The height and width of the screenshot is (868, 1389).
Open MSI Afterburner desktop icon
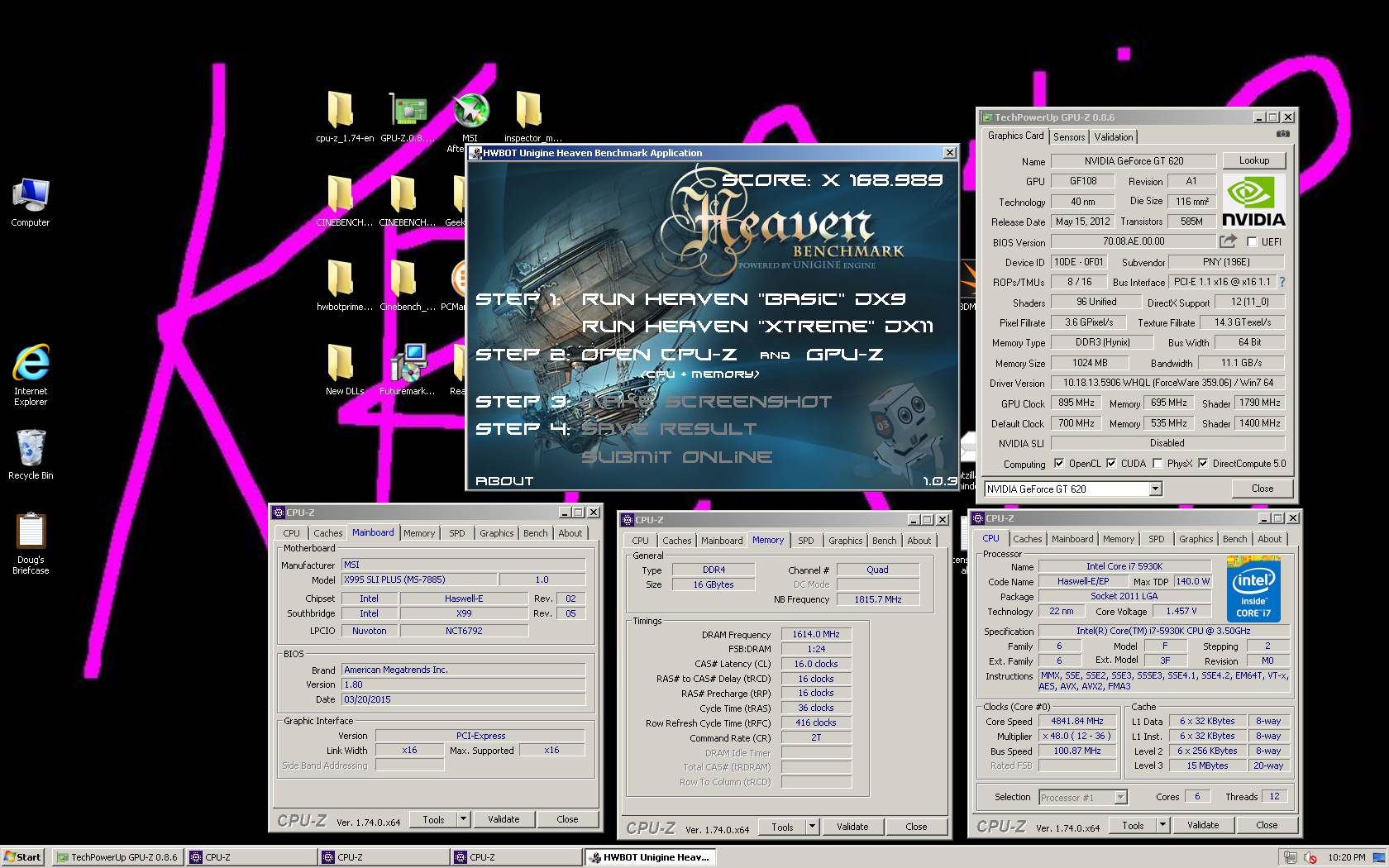pos(470,110)
